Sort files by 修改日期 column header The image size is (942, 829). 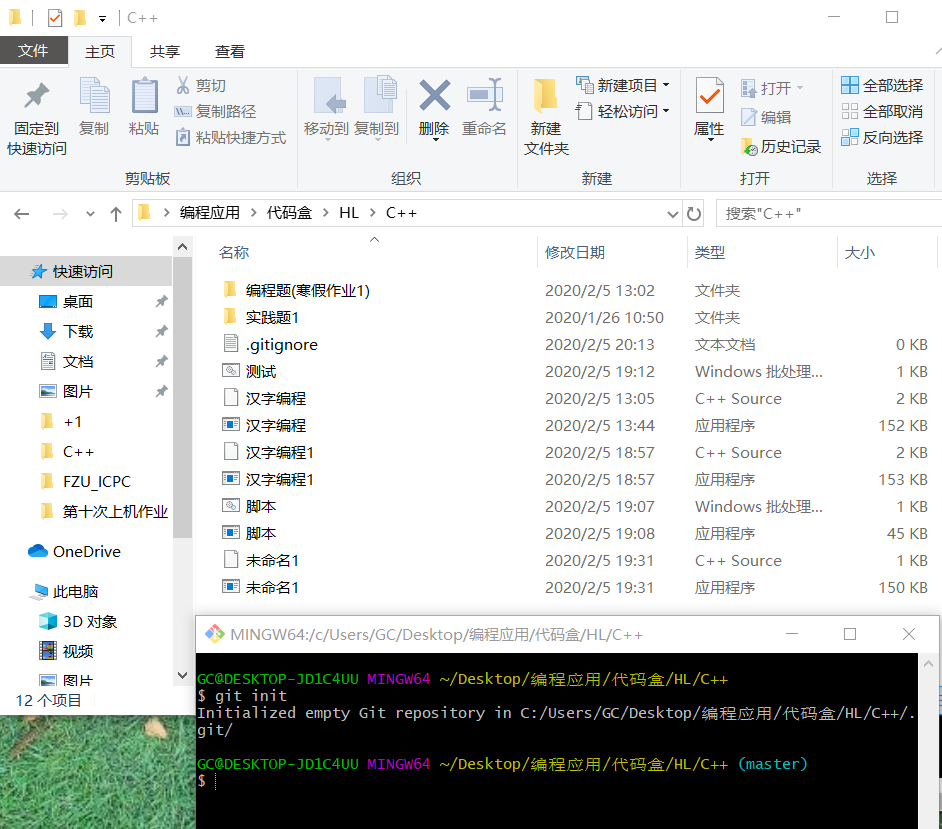(575, 253)
